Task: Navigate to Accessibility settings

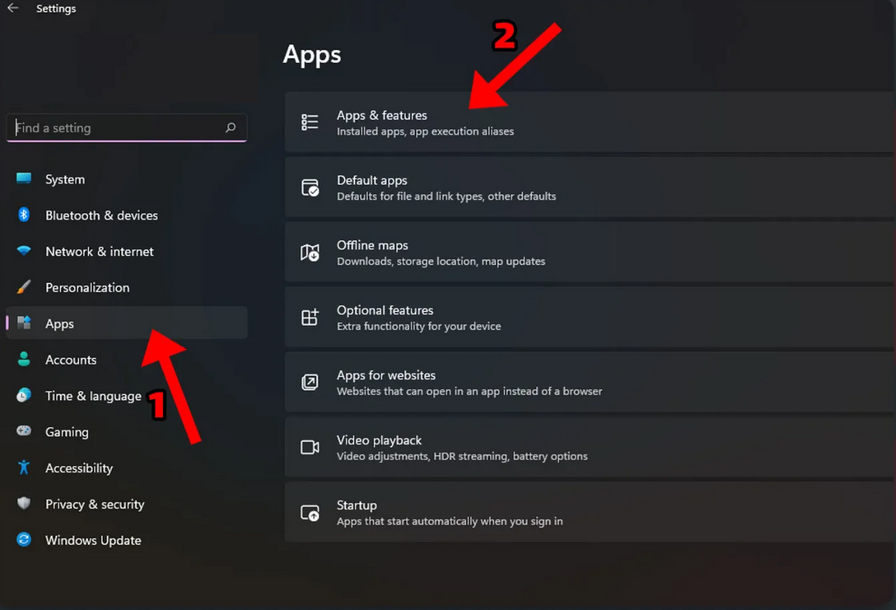Action: coord(79,468)
